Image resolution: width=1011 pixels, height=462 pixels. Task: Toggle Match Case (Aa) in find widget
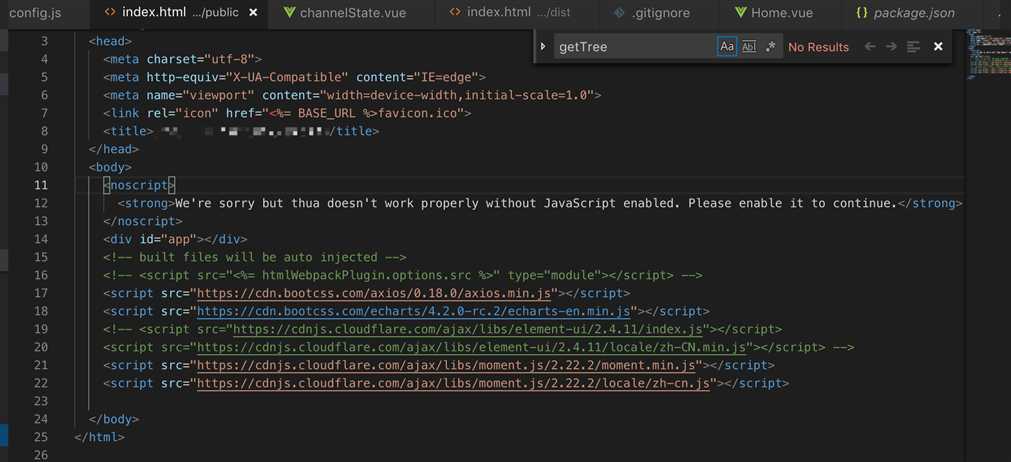click(x=727, y=46)
